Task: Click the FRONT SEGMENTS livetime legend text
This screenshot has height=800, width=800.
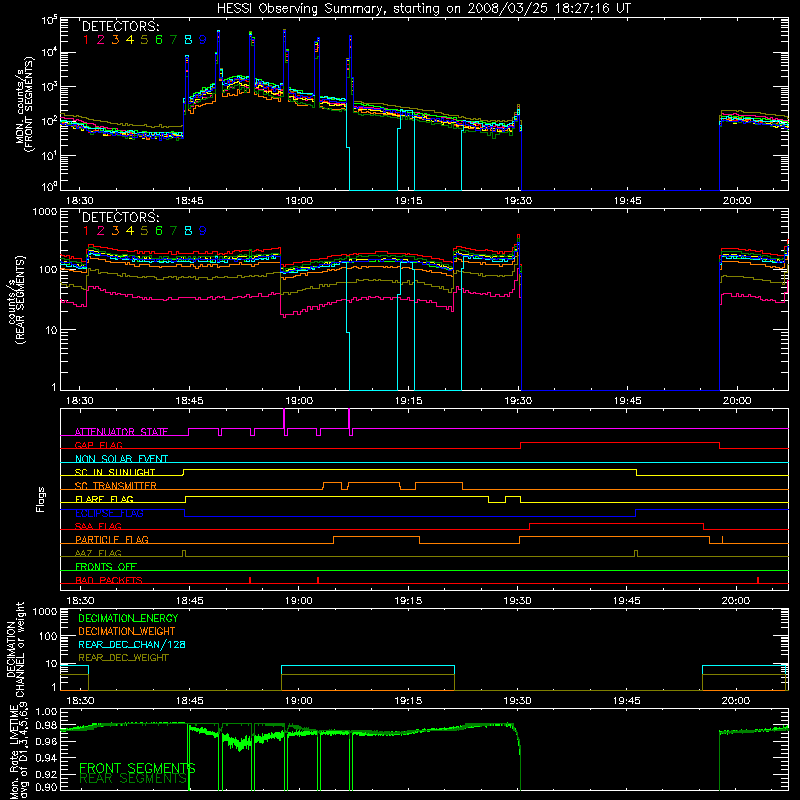Action: 137,768
